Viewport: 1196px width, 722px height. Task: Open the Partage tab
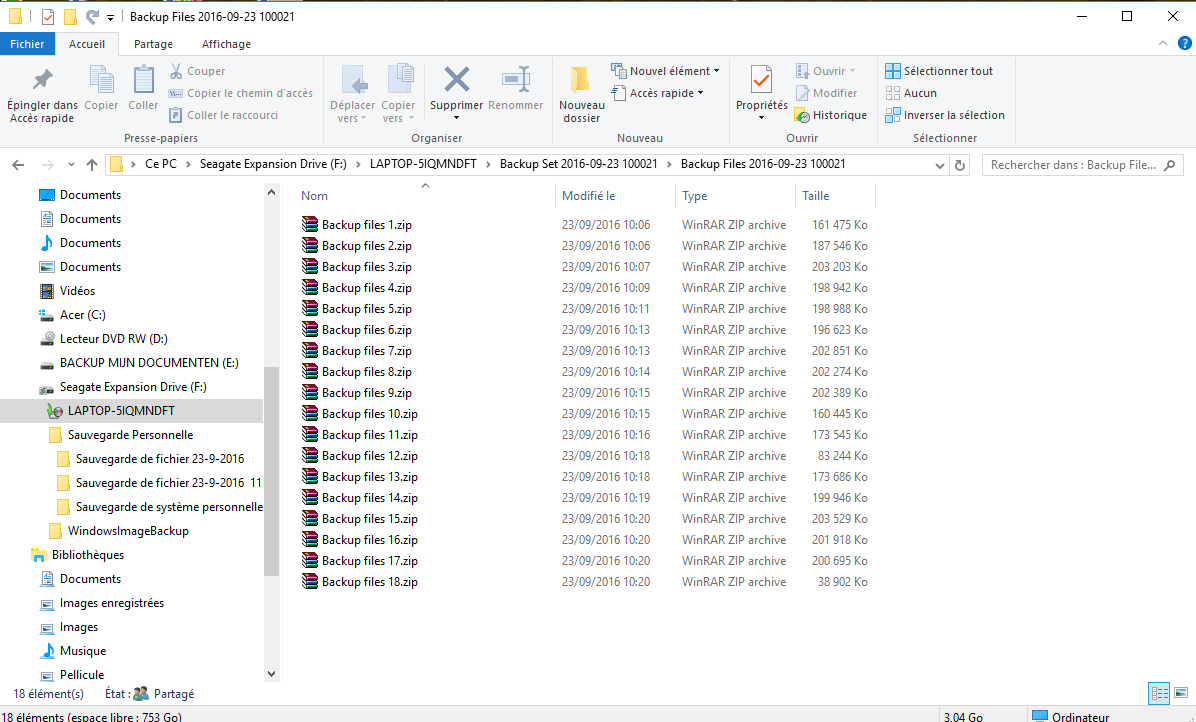pyautogui.click(x=153, y=44)
